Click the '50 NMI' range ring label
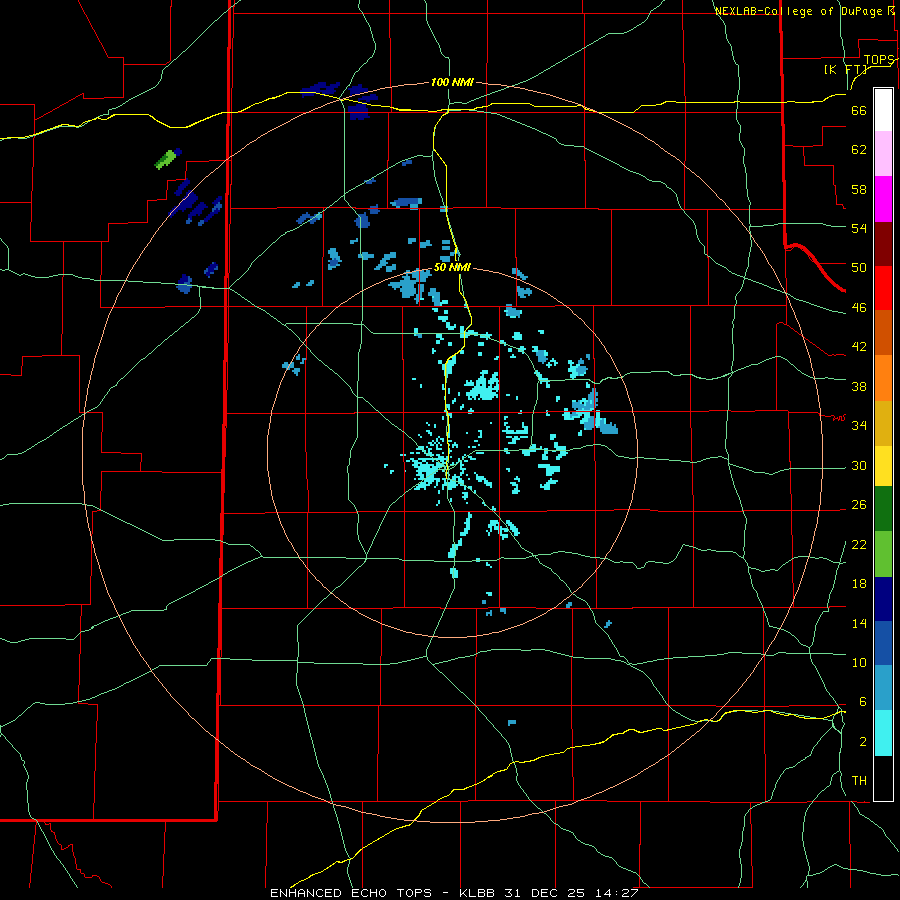The width and height of the screenshot is (900, 900). [x=452, y=267]
